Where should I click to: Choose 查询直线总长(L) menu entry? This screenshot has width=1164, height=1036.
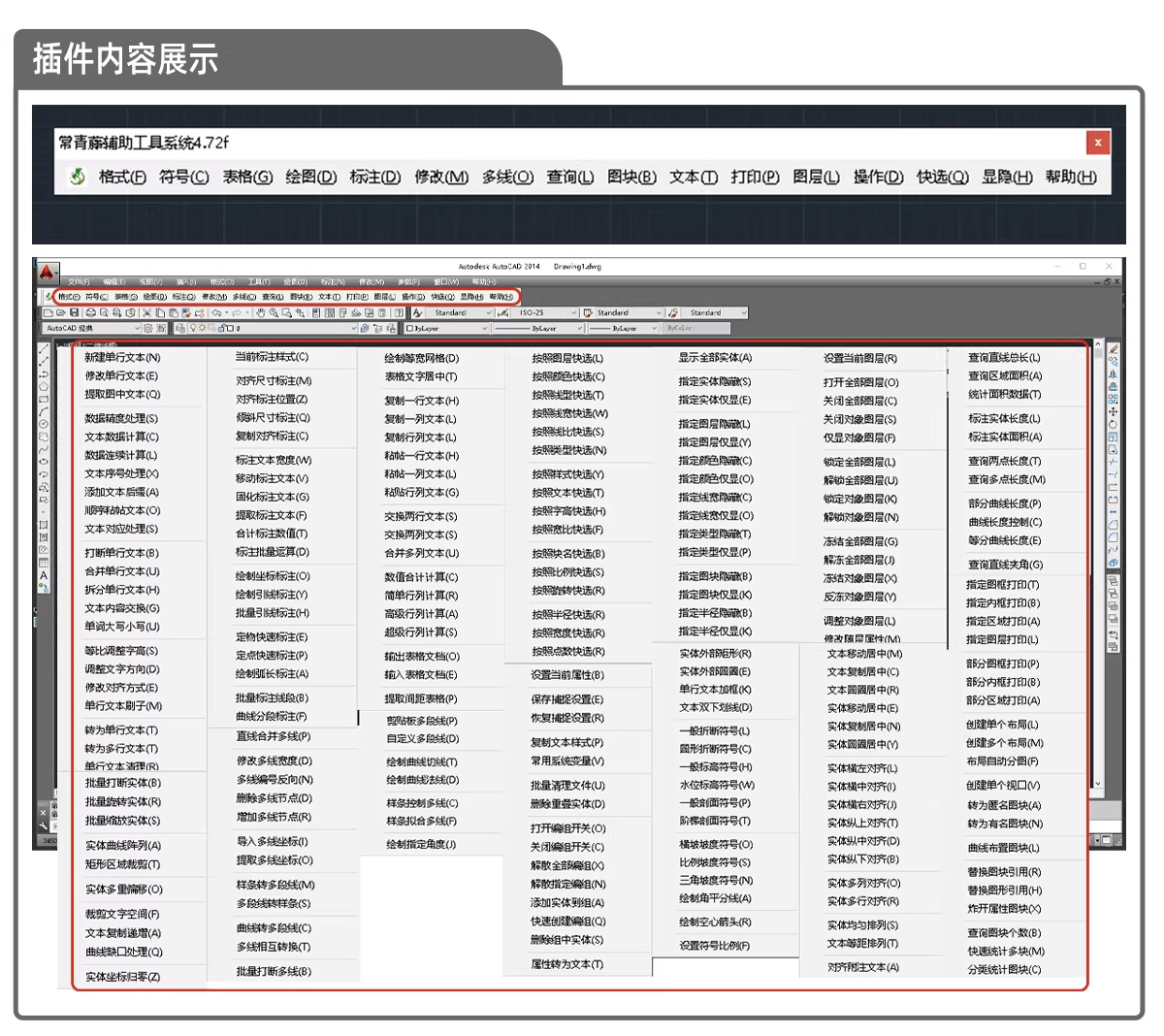tap(1004, 358)
